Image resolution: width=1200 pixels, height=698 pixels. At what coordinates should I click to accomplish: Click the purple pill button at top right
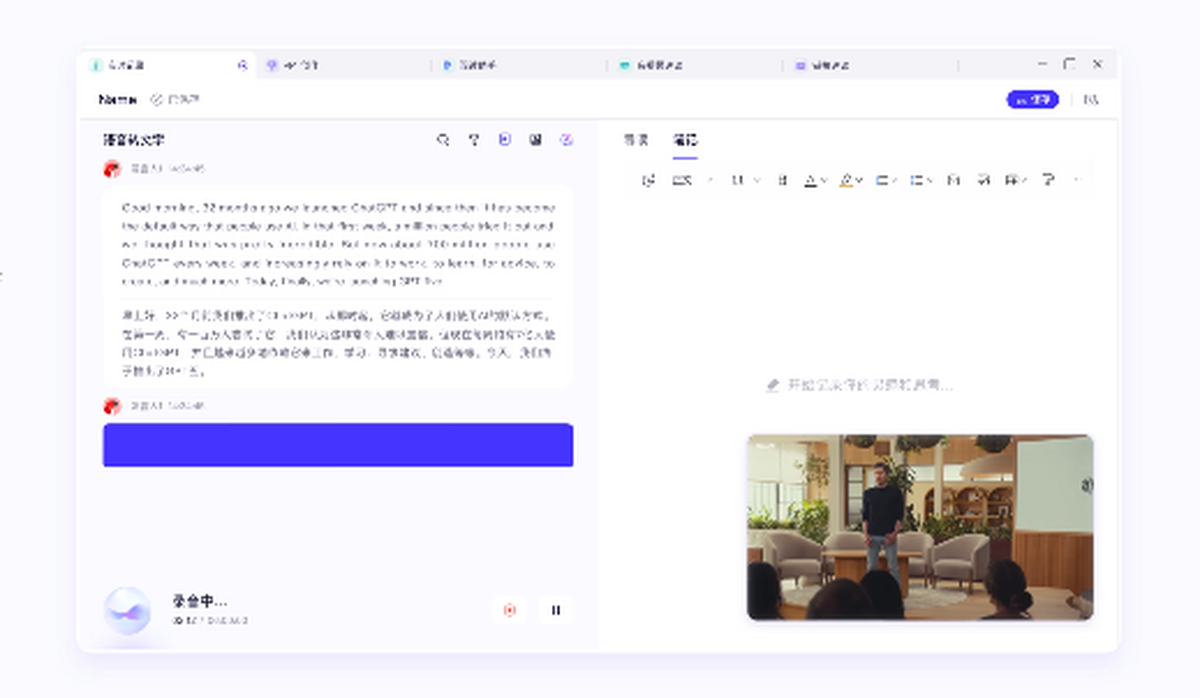pyautogui.click(x=1032, y=100)
